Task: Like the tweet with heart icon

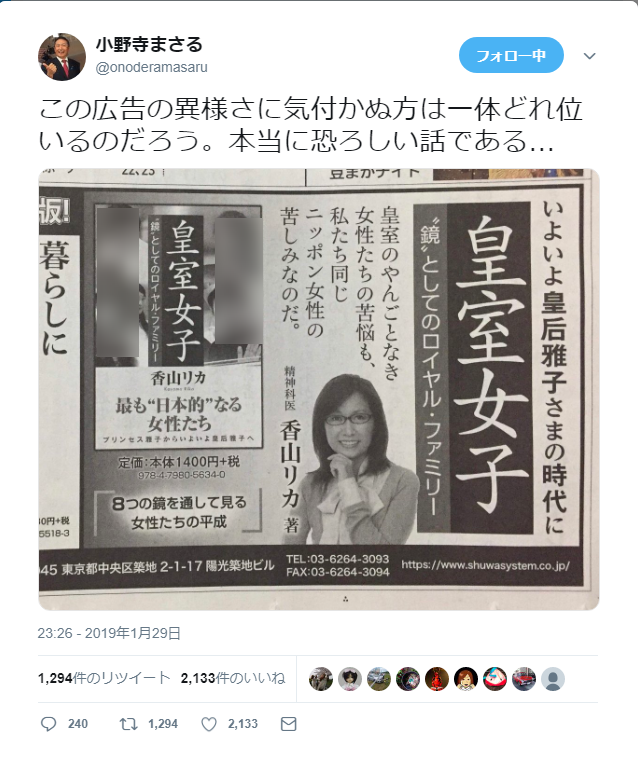Action: (x=209, y=724)
